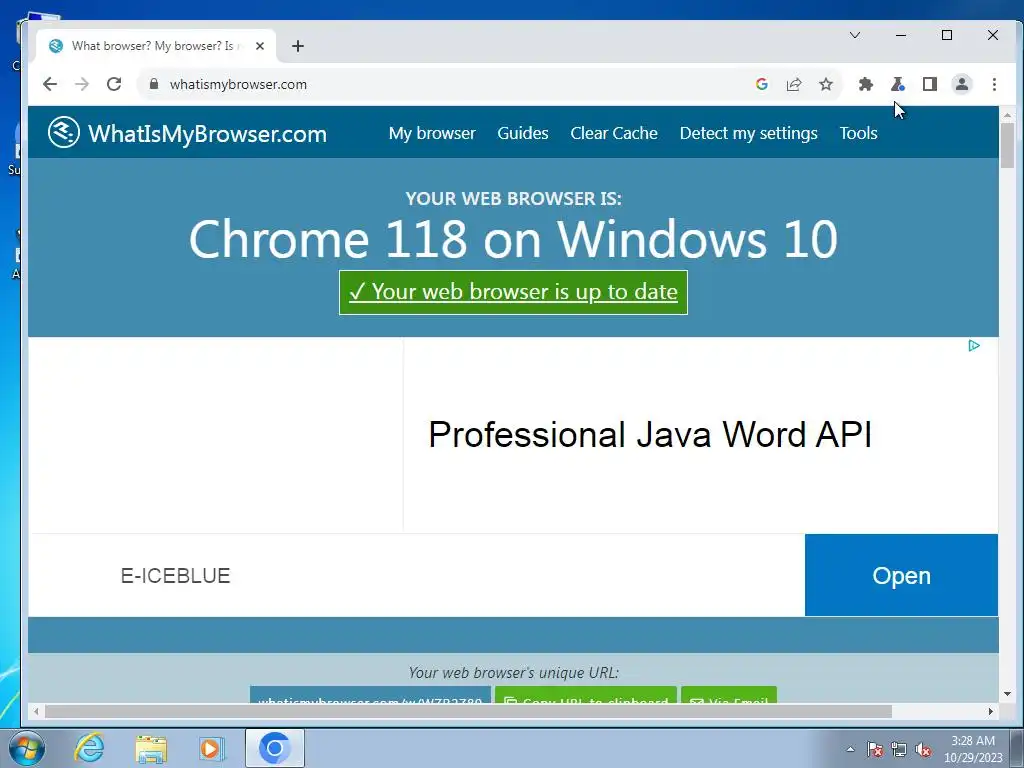Go back with the browser back arrow
This screenshot has width=1024, height=768.
pyautogui.click(x=50, y=84)
